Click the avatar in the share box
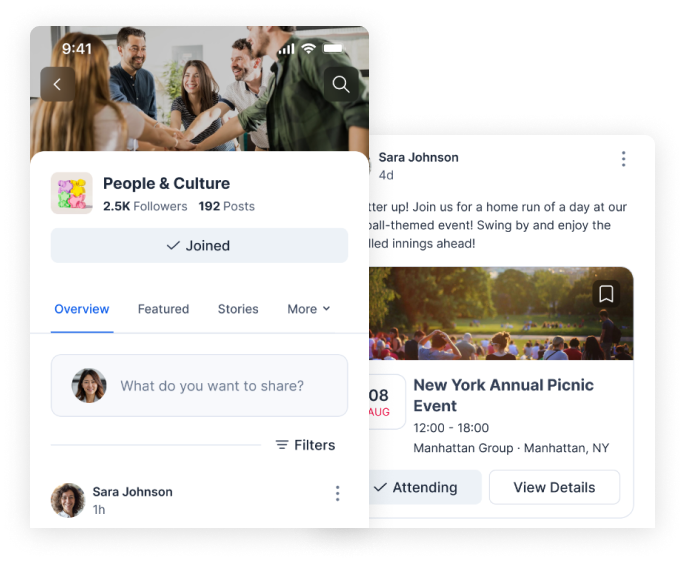Viewport: 685px width, 562px height. (x=89, y=385)
